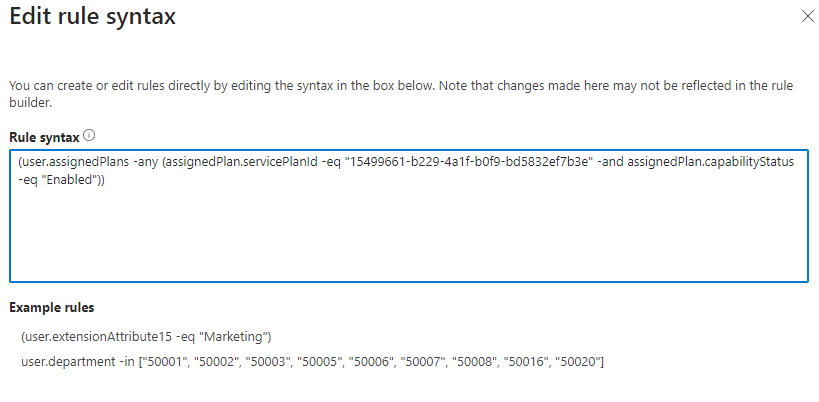The width and height of the screenshot is (819, 402).
Task: Click the Example rules heading
Action: click(x=51, y=307)
